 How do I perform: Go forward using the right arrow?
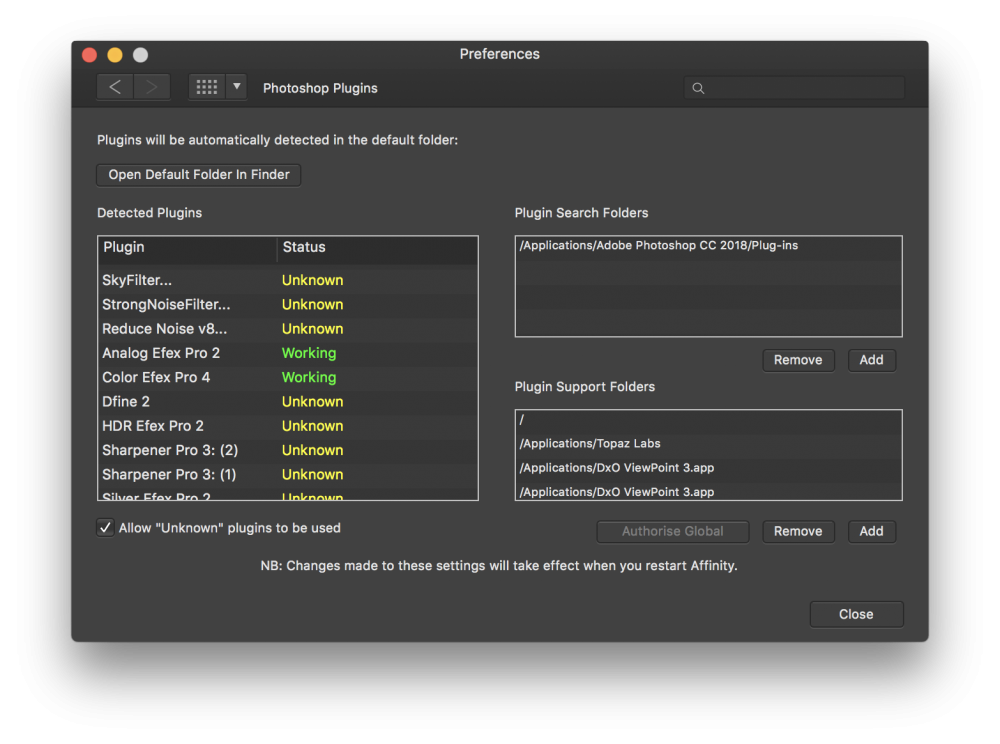152,87
